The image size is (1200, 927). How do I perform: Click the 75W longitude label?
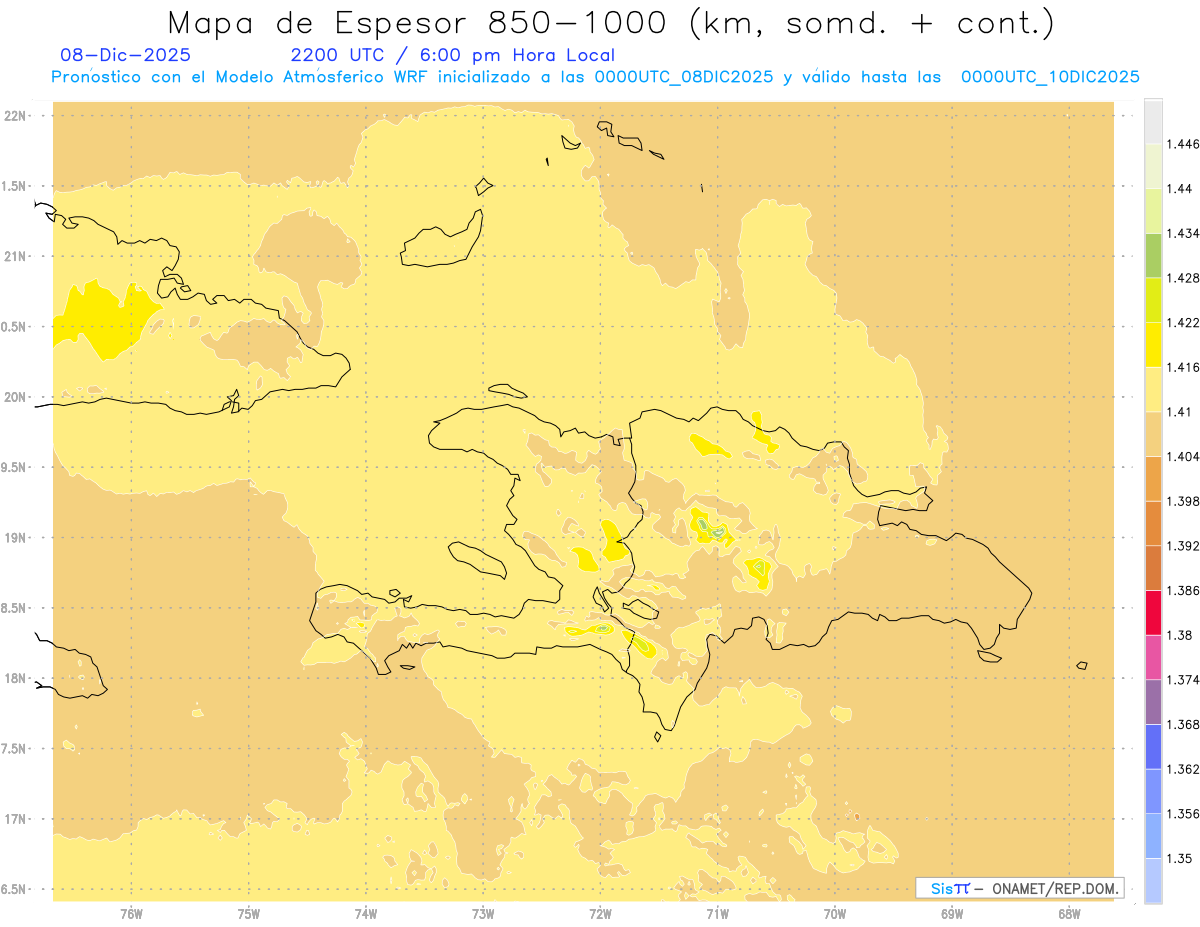249,914
